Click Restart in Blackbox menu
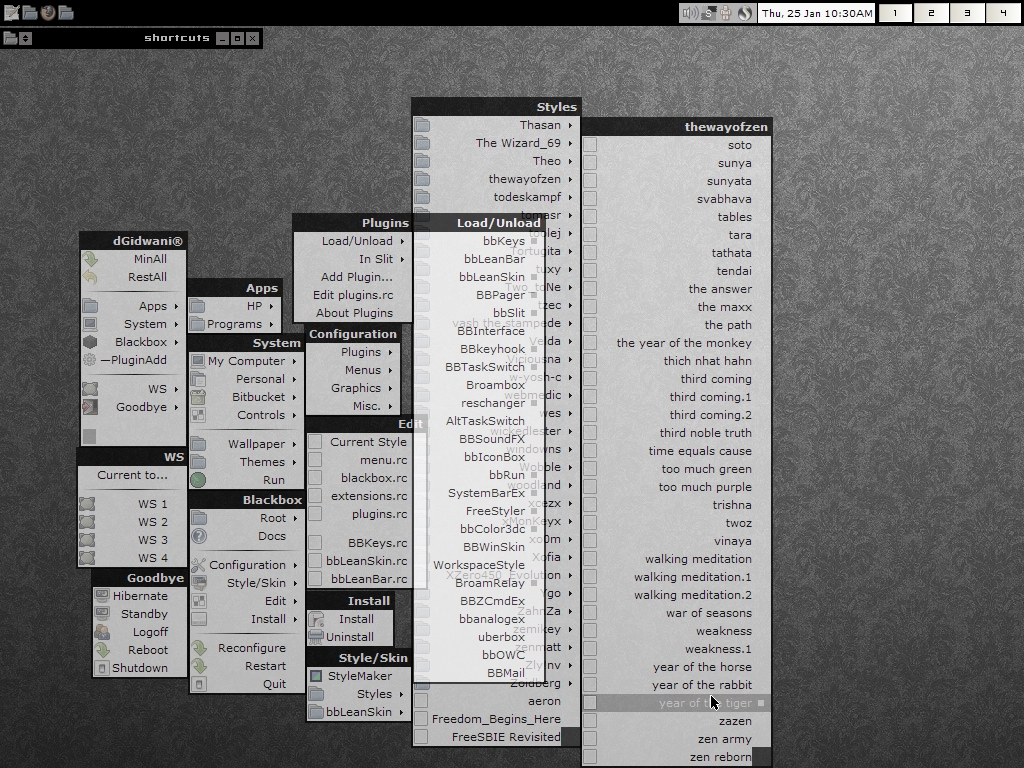1024x768 pixels. [x=248, y=666]
